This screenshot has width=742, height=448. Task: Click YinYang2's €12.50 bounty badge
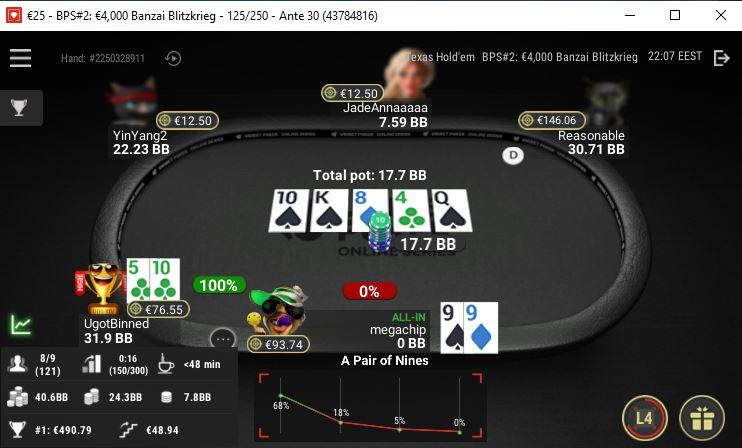187,121
